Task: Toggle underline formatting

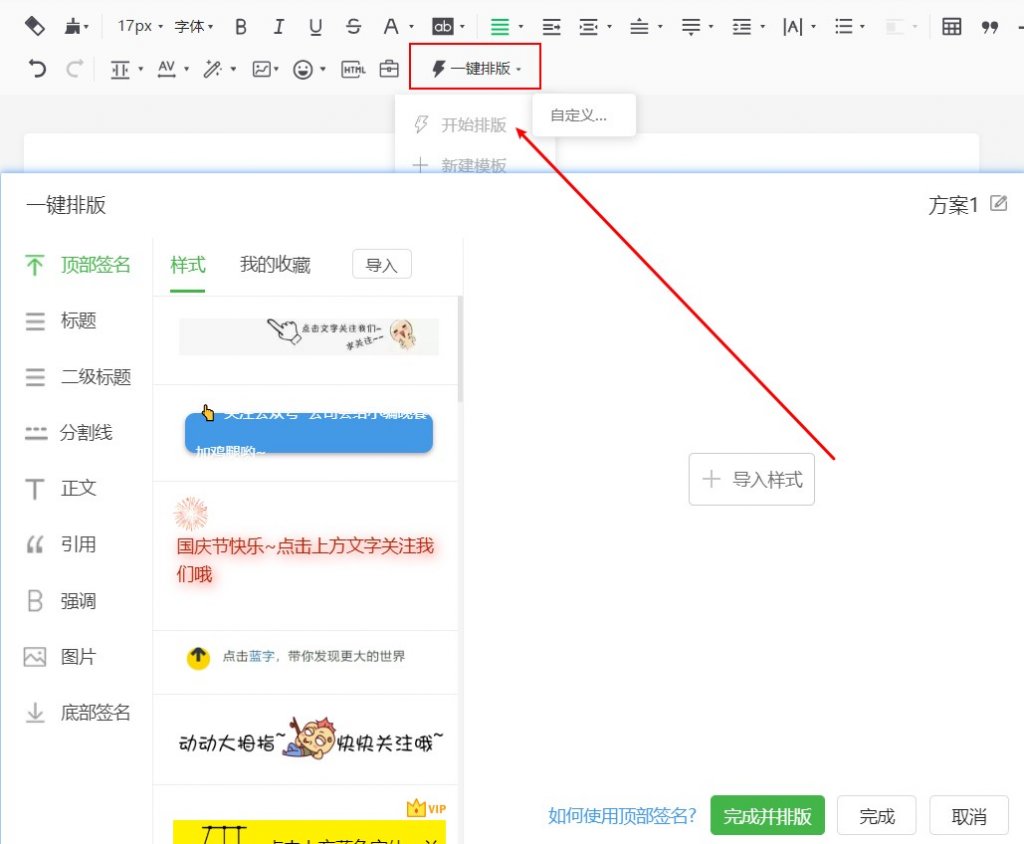Action: [x=315, y=27]
